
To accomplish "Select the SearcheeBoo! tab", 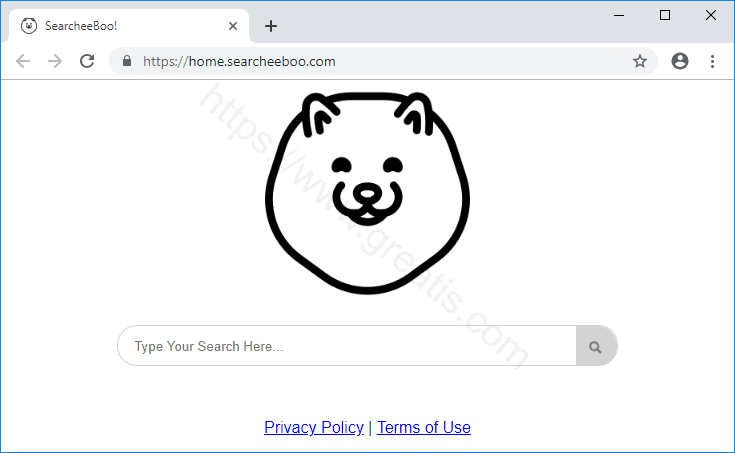I will click(x=128, y=26).
